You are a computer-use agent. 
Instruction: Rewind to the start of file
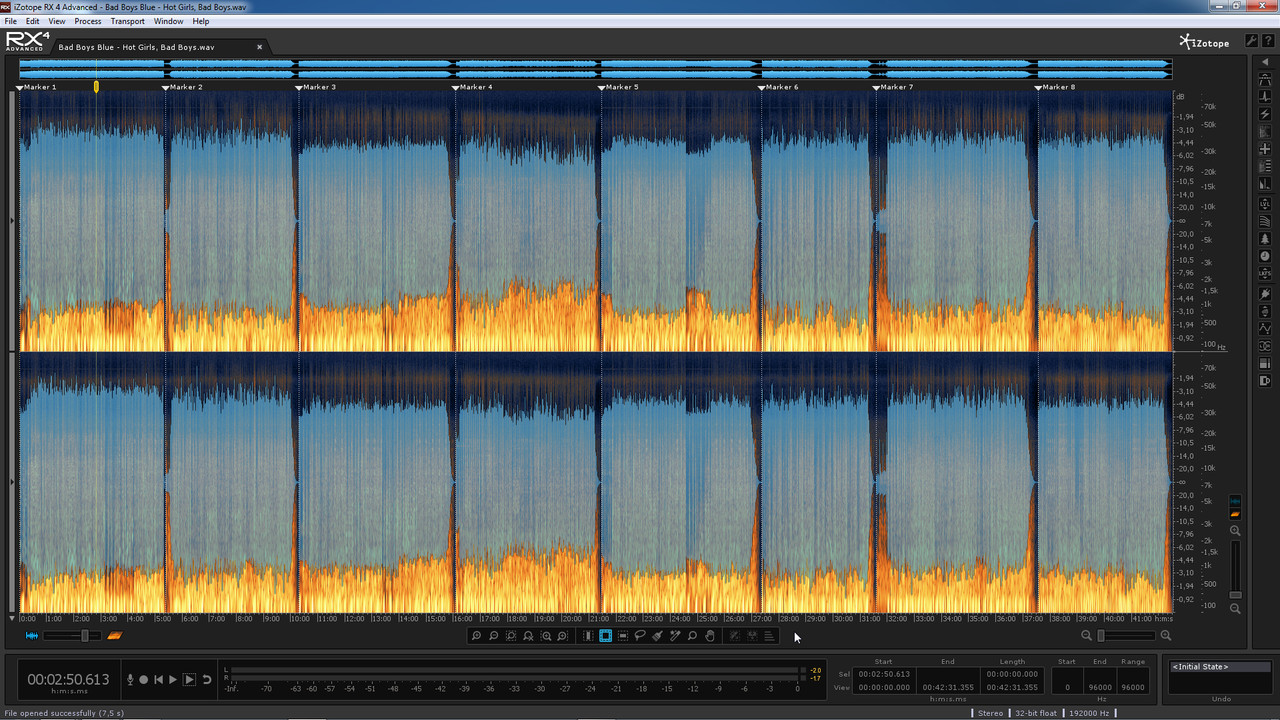click(x=158, y=680)
